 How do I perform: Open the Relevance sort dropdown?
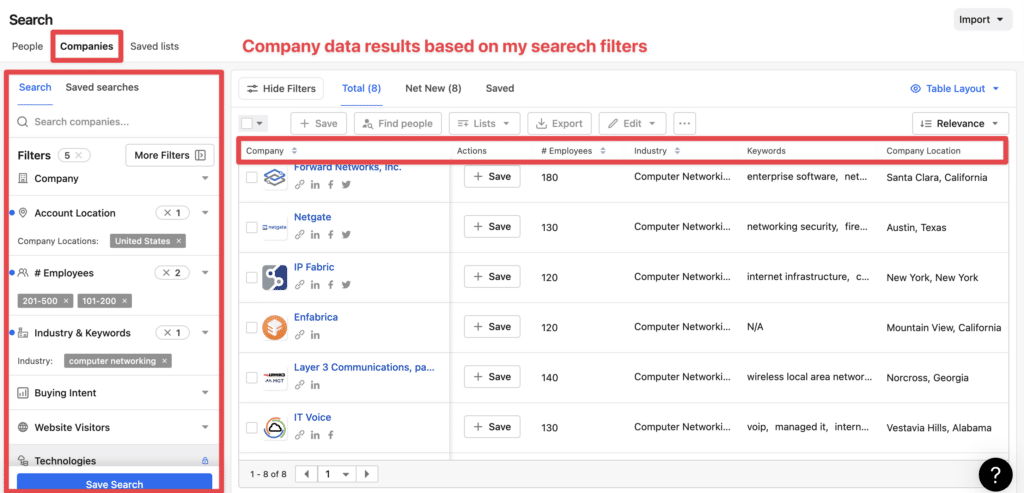(x=961, y=123)
